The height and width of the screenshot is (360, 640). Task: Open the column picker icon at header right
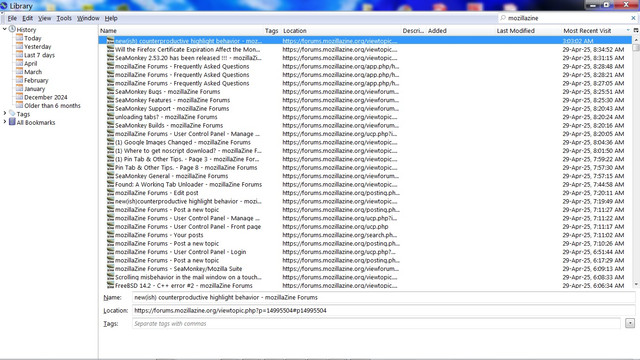[x=636, y=30]
